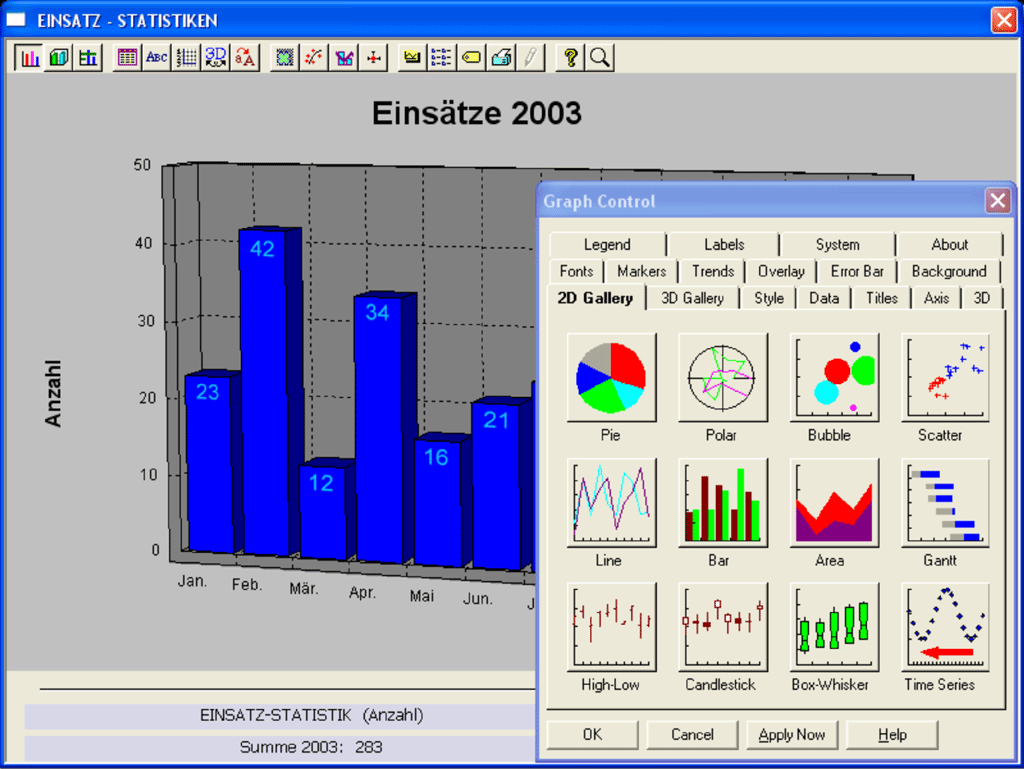
Task: Open the 3D Gallery tab
Action: click(x=692, y=298)
